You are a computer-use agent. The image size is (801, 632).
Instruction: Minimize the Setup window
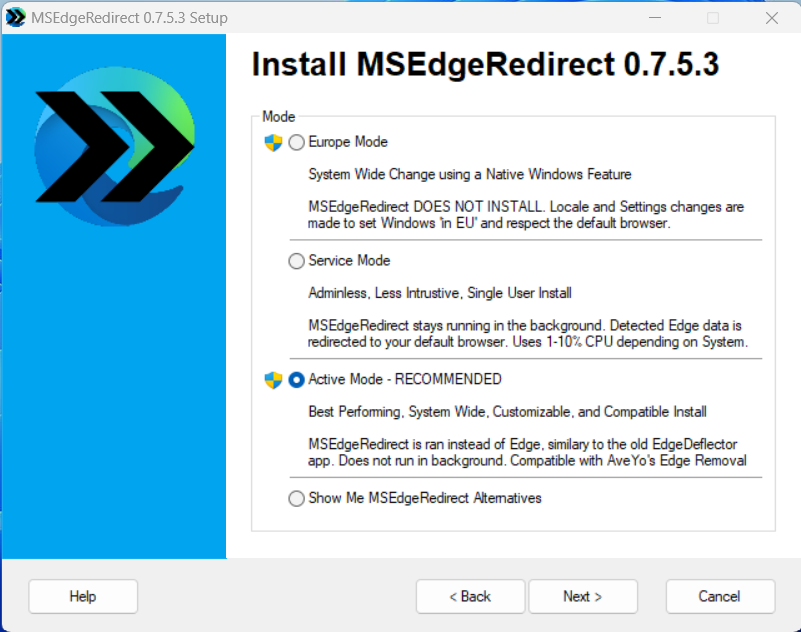655,18
